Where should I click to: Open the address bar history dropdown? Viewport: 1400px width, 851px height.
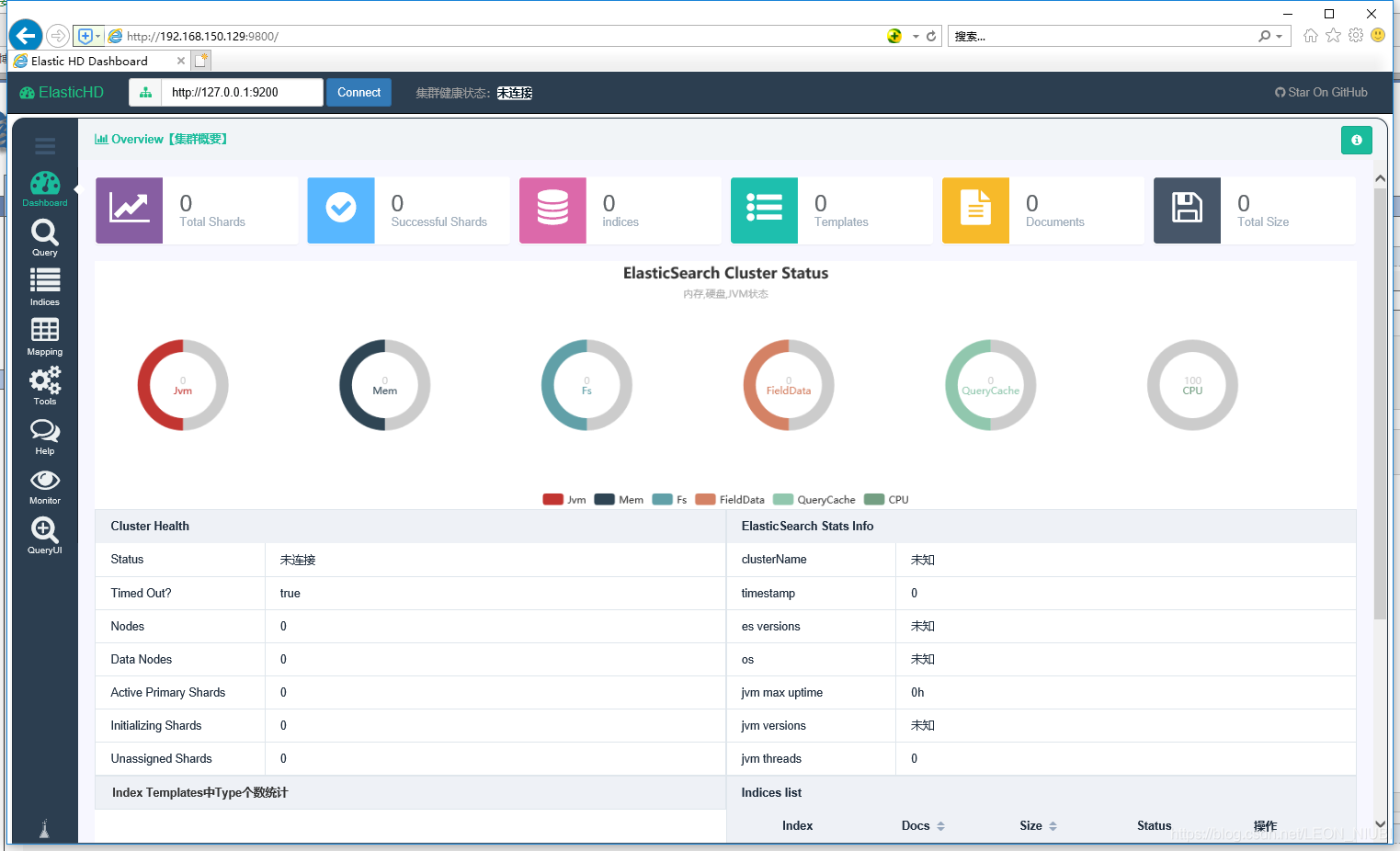tap(916, 36)
